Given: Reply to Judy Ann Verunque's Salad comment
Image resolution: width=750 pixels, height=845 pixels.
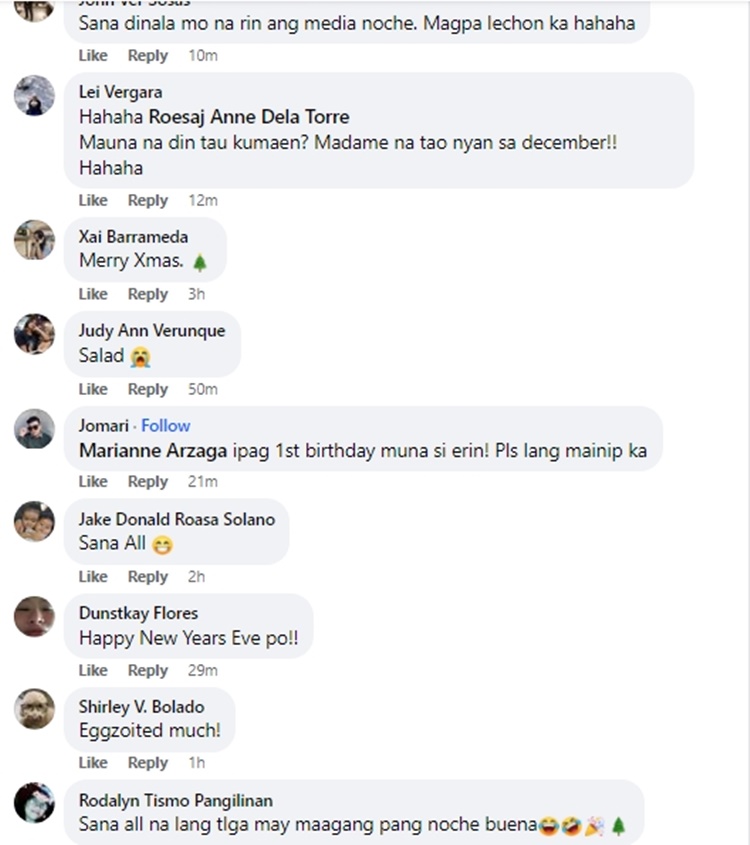Looking at the screenshot, I should (148, 389).
